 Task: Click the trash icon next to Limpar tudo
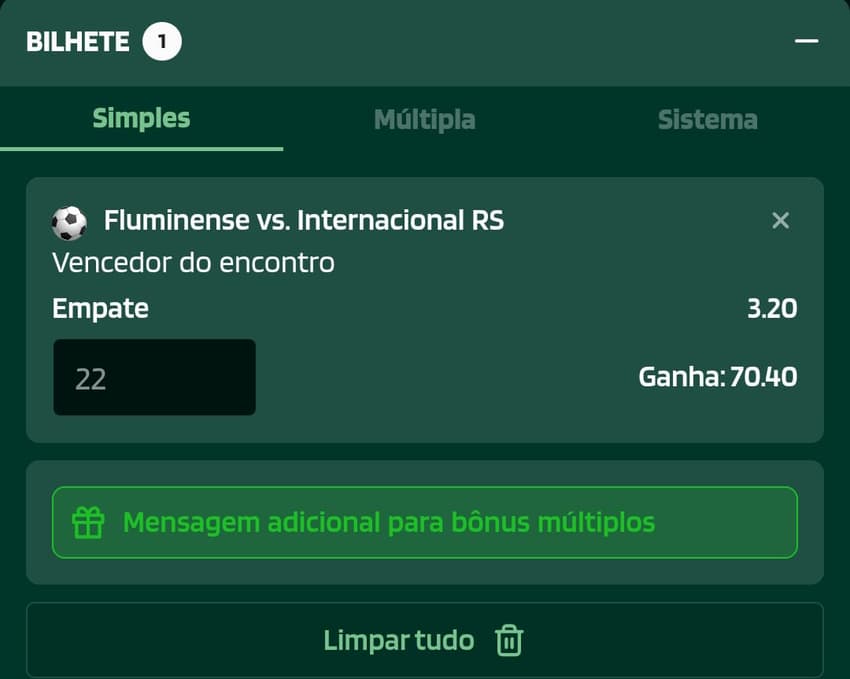(x=509, y=640)
